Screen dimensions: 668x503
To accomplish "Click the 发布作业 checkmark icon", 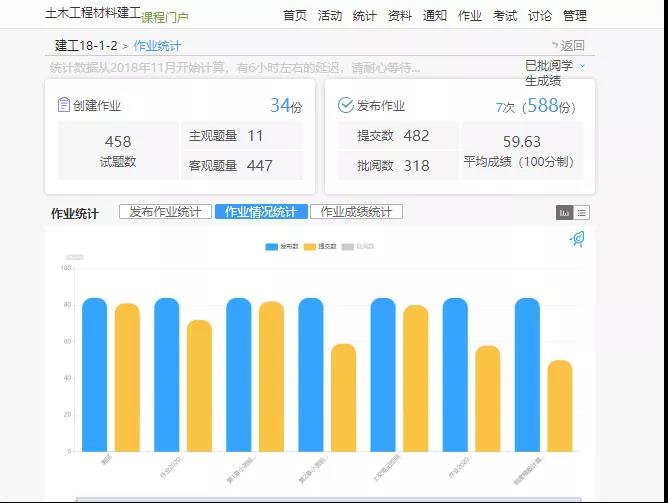I will [346, 105].
